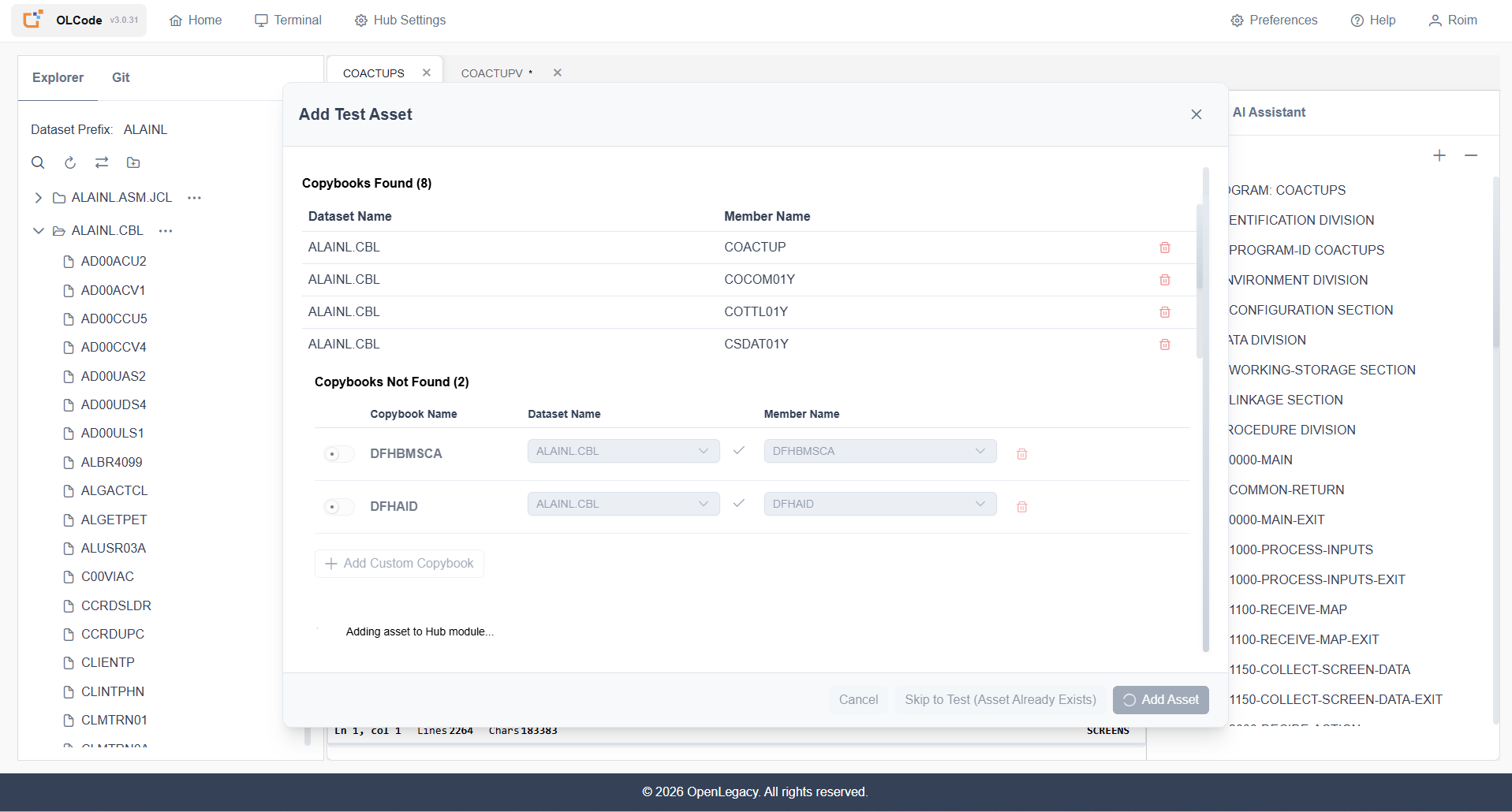Click the Add Custom Copybook button

[x=399, y=564]
